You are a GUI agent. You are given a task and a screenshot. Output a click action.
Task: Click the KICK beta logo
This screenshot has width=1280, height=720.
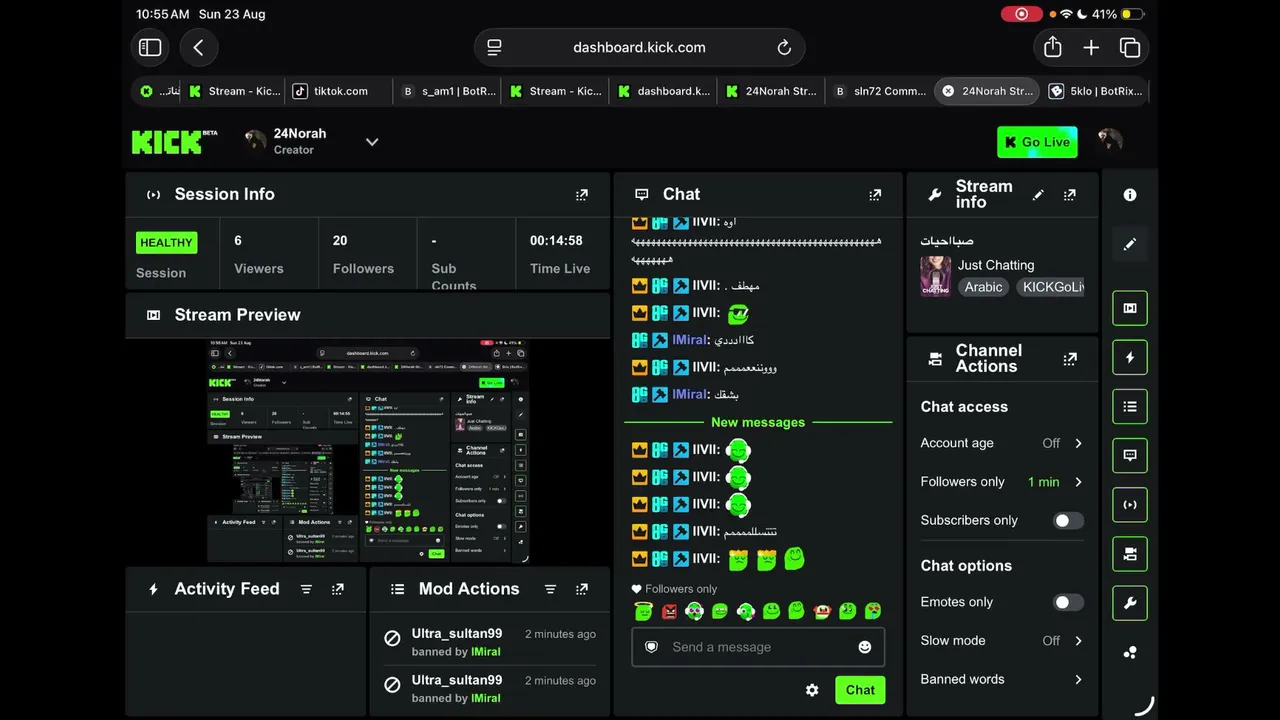coord(174,141)
